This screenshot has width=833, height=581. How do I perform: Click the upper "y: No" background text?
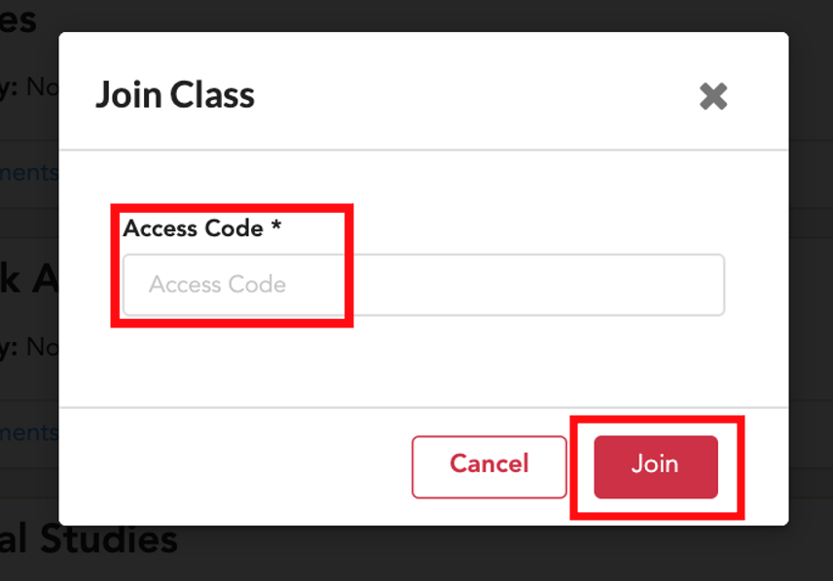coord(29,88)
